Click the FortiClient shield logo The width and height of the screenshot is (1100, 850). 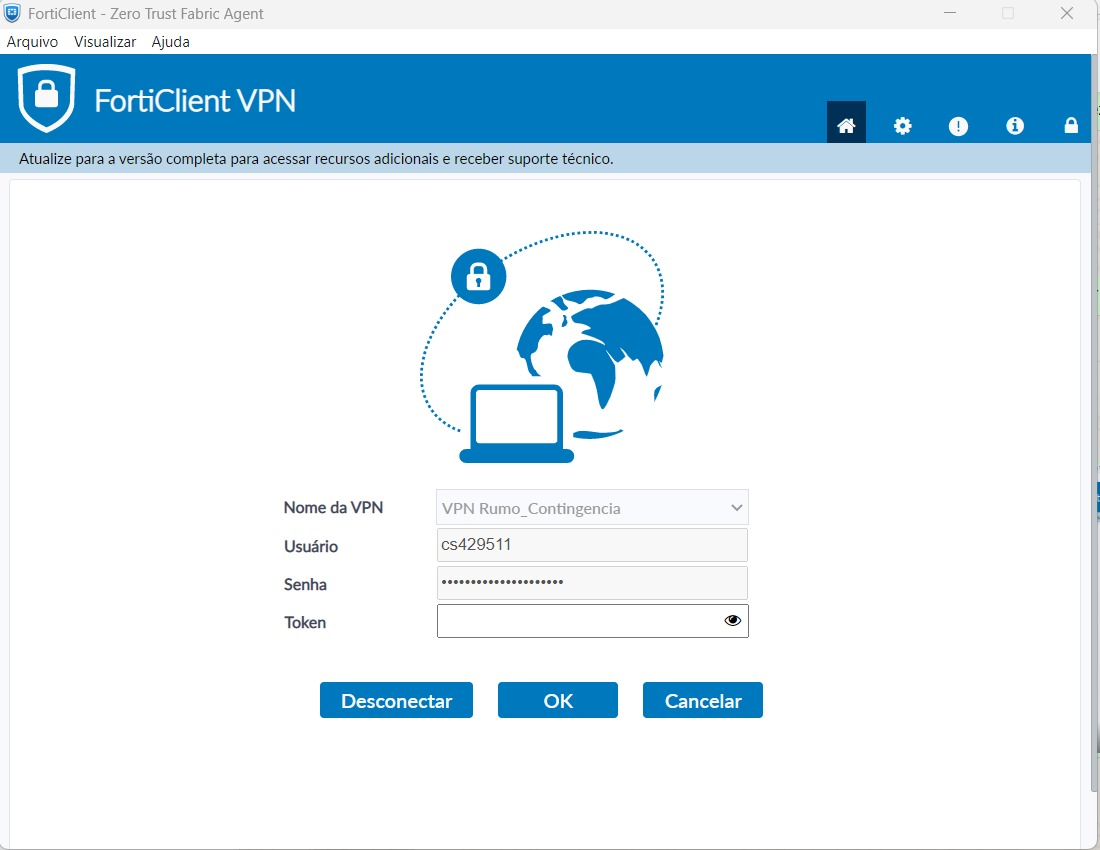coord(46,98)
